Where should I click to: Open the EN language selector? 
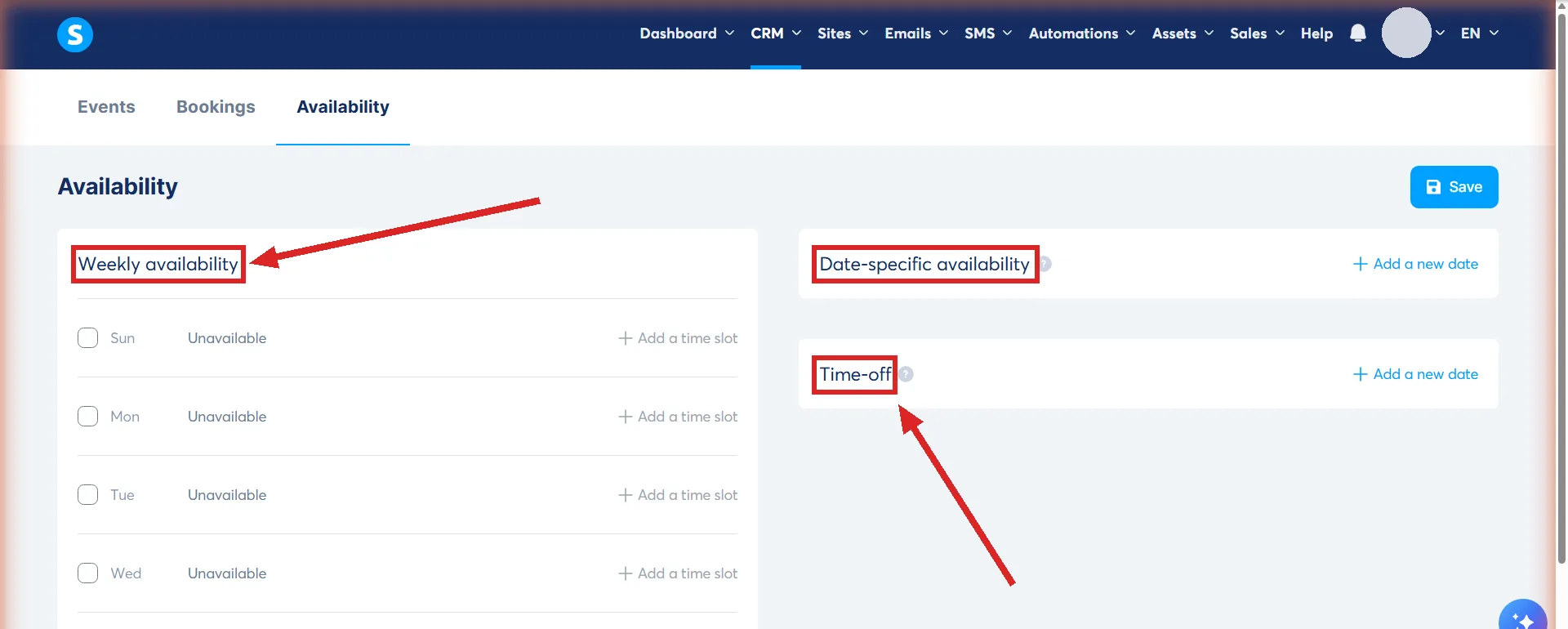(1480, 33)
